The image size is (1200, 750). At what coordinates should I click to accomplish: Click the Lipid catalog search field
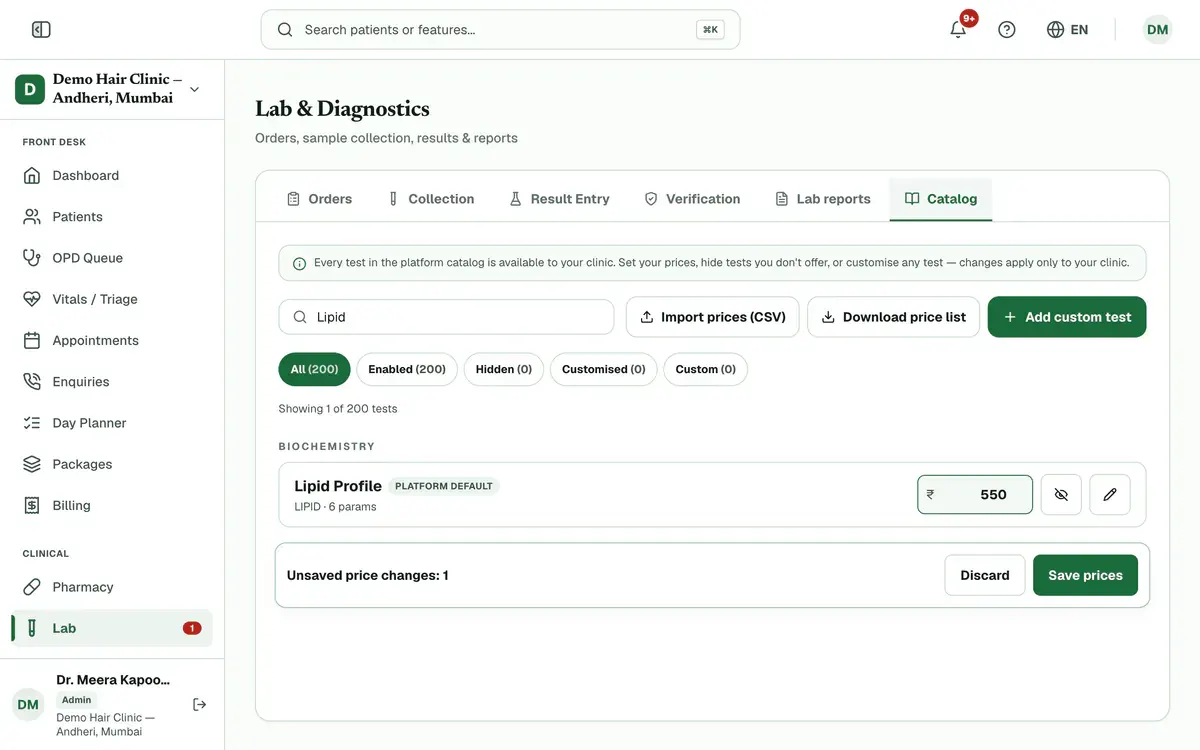(446, 317)
